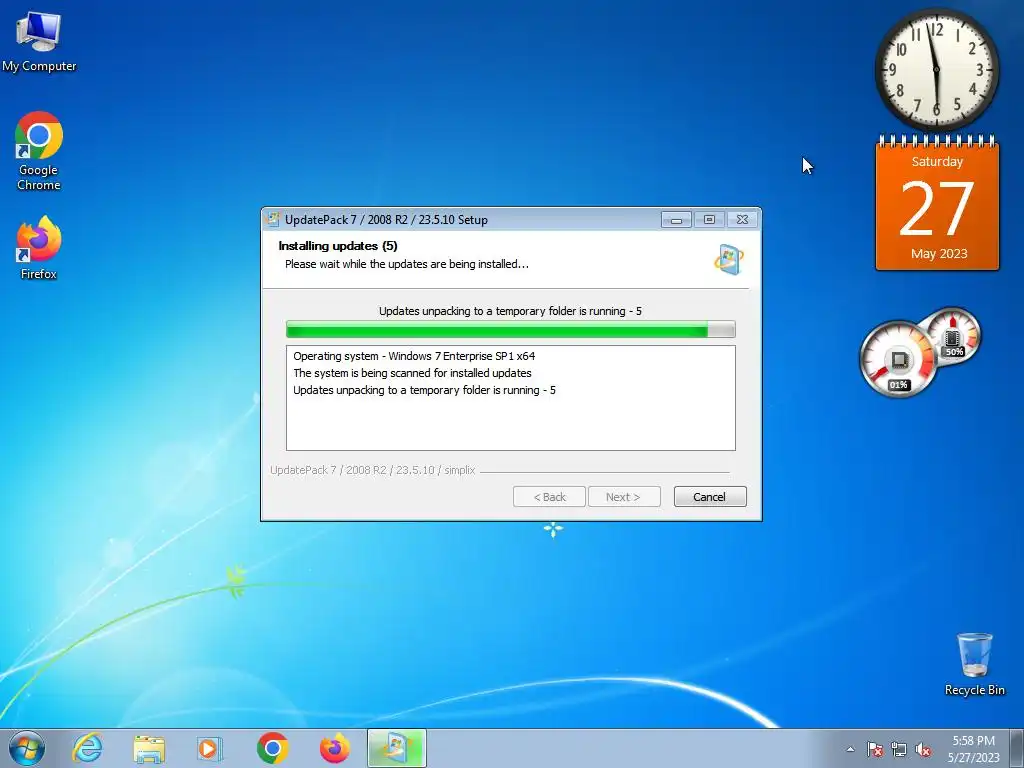This screenshot has width=1024, height=768.
Task: Minimize the UpdatePack Setup window
Action: [677, 220]
